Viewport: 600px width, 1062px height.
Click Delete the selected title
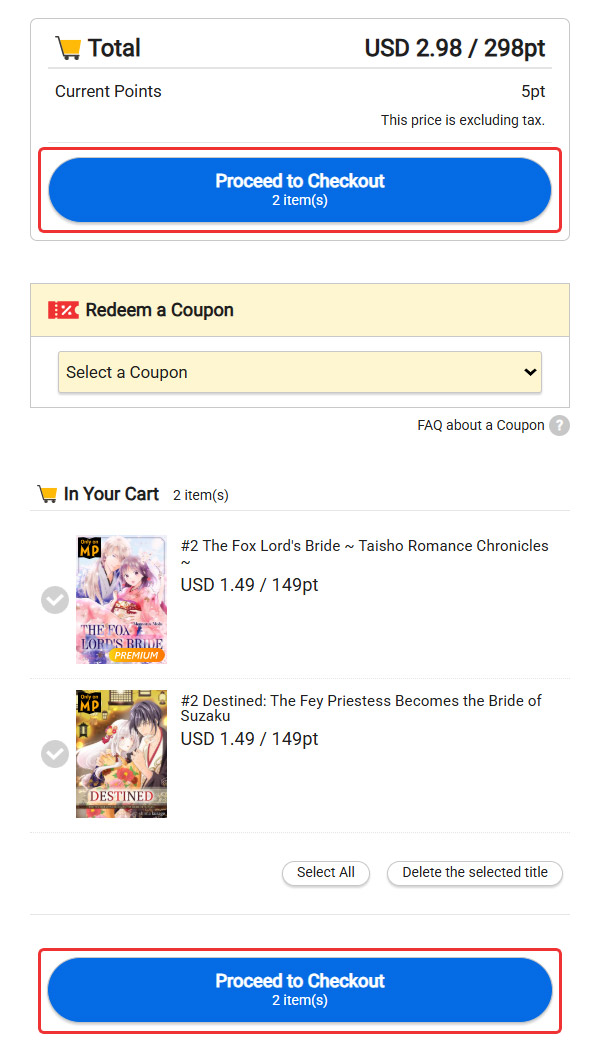click(475, 873)
